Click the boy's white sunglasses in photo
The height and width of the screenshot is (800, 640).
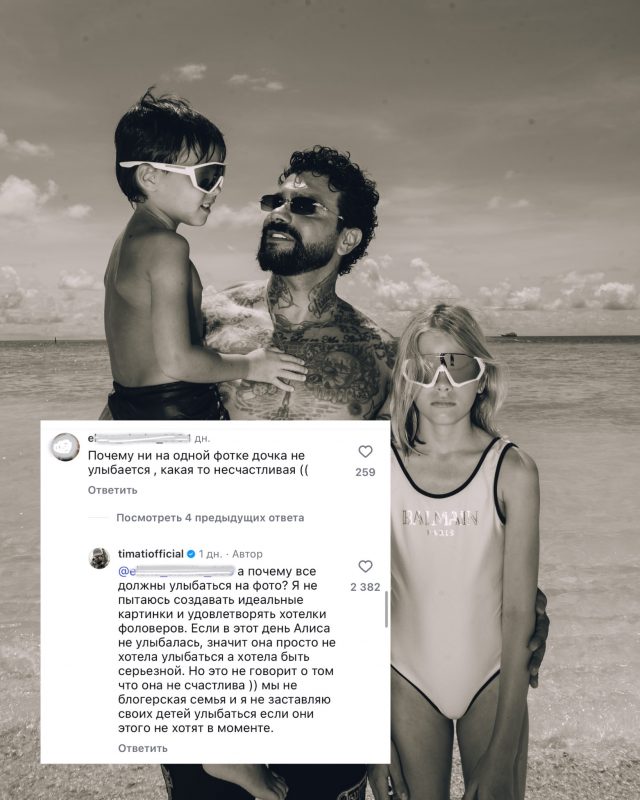[x=174, y=173]
